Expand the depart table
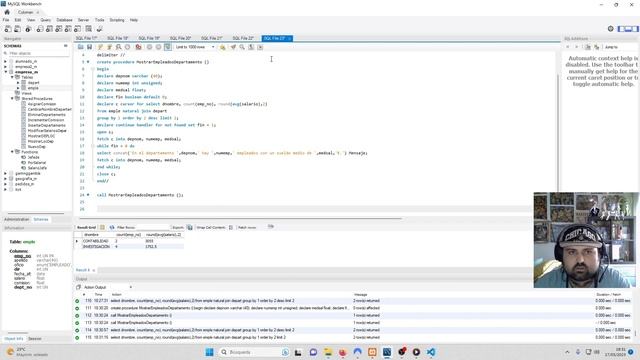Image resolution: width=640 pixels, height=360 pixels. pyautogui.click(x=18, y=82)
